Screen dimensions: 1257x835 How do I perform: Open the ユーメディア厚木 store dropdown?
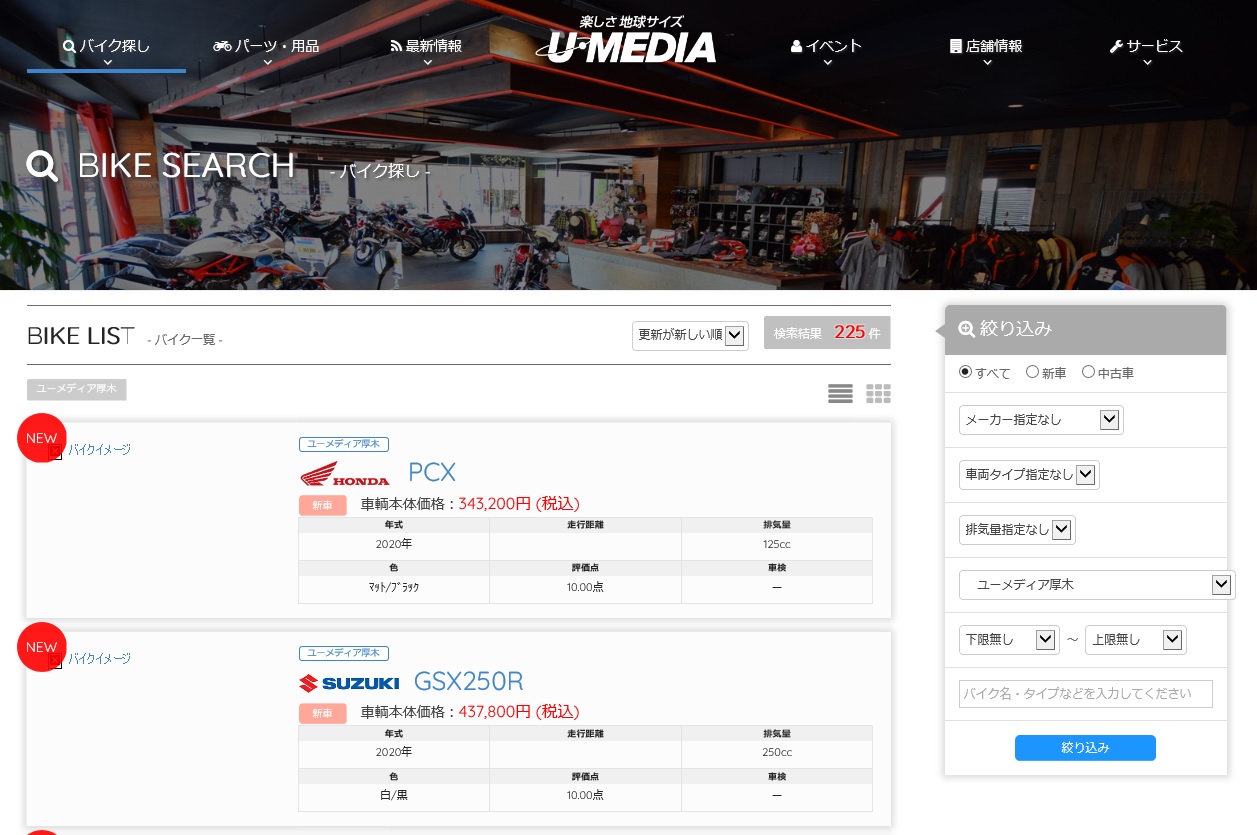[1097, 585]
